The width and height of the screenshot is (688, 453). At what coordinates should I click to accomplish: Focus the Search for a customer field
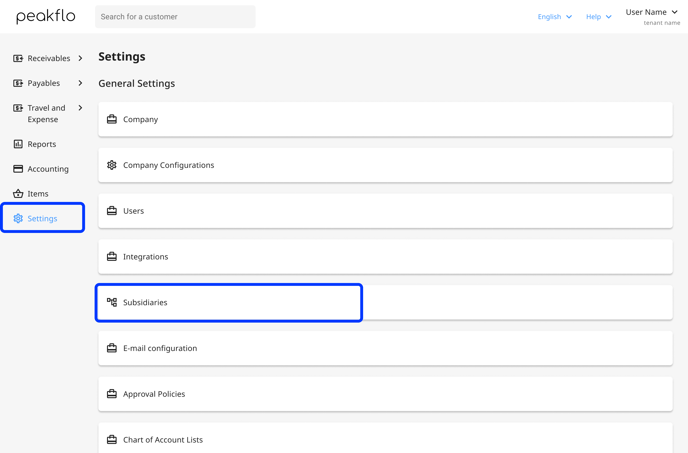(175, 17)
